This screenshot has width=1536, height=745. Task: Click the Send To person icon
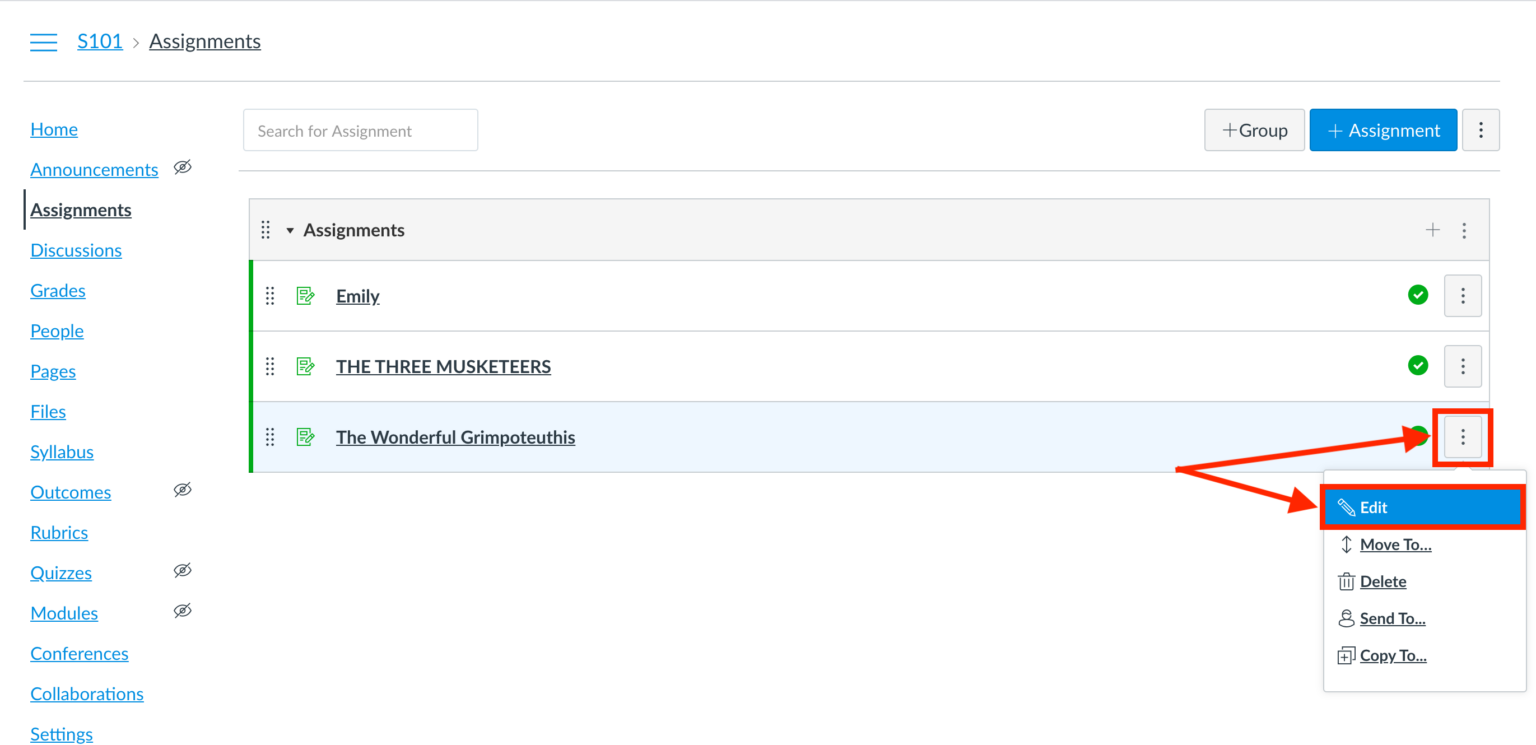point(1346,619)
